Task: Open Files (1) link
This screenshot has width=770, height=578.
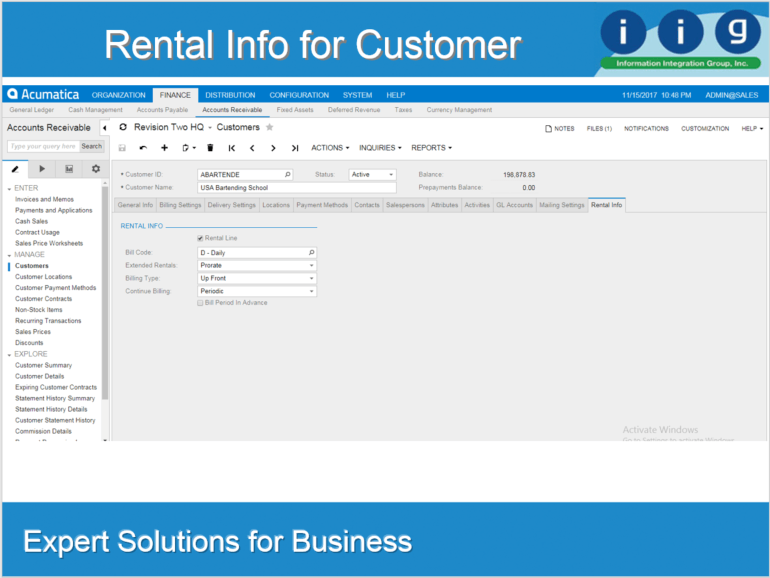Action: [x=599, y=129]
